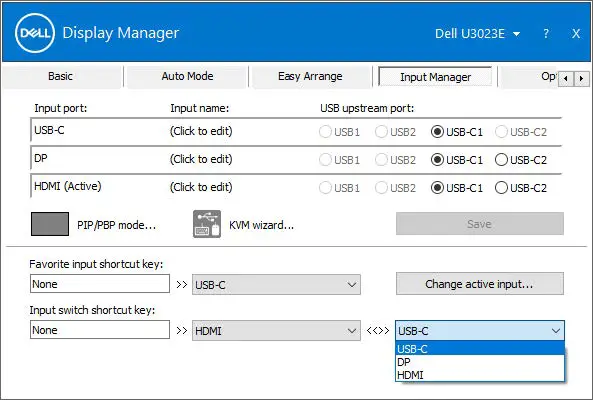Close Display Manager with the X

click(x=576, y=34)
